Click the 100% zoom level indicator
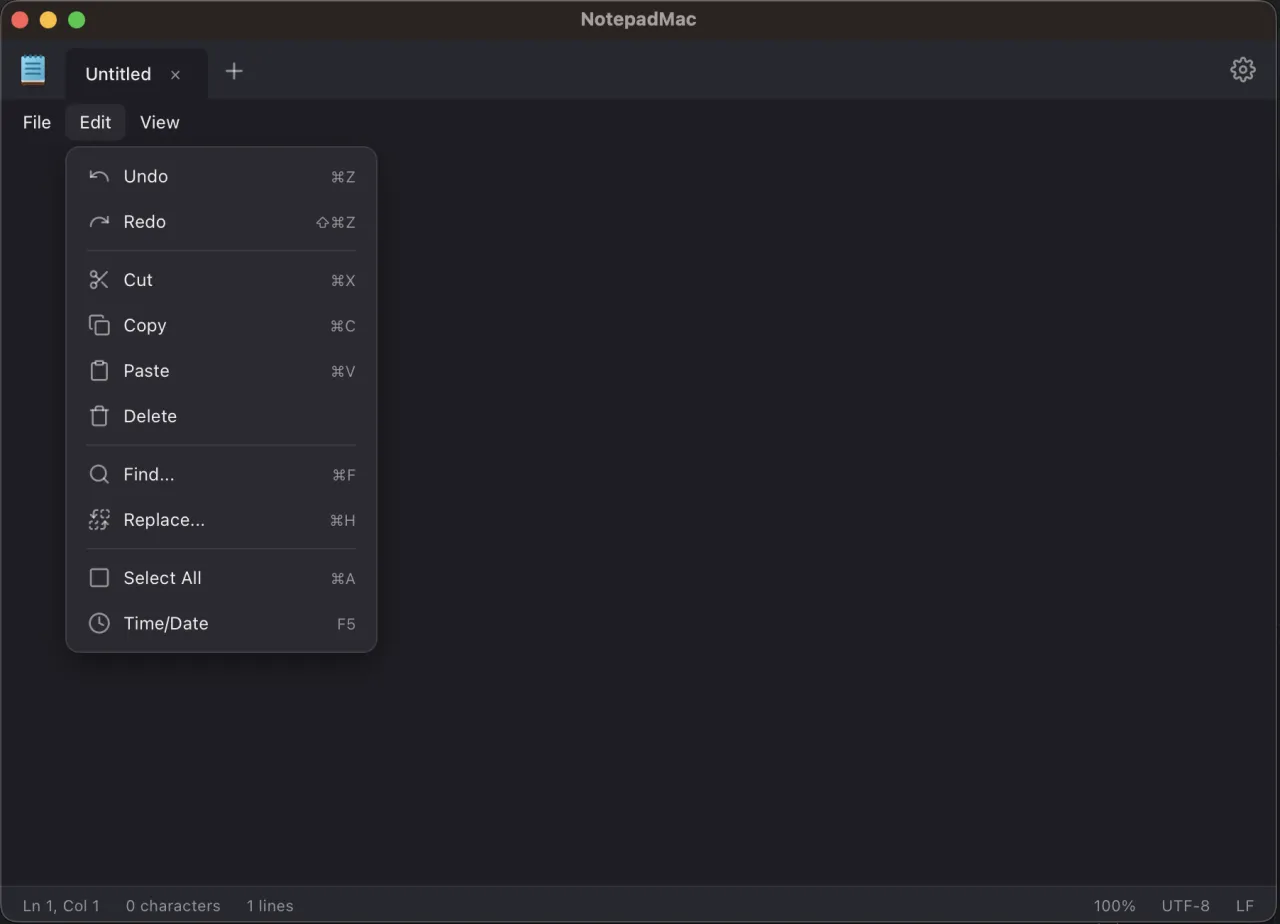The width and height of the screenshot is (1280, 924). tap(1114, 906)
